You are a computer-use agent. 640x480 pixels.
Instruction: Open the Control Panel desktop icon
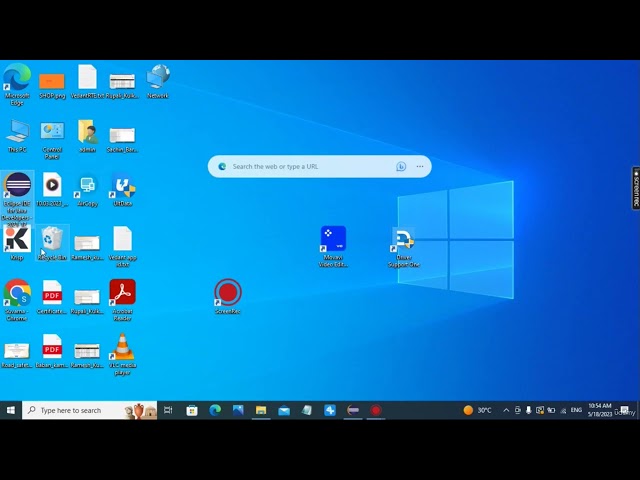[x=52, y=132]
